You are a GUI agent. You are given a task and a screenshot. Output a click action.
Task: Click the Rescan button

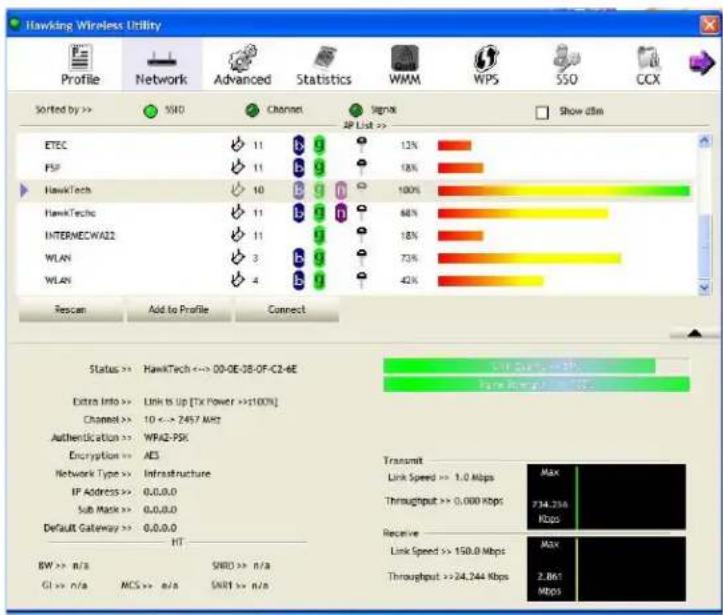pos(71,309)
